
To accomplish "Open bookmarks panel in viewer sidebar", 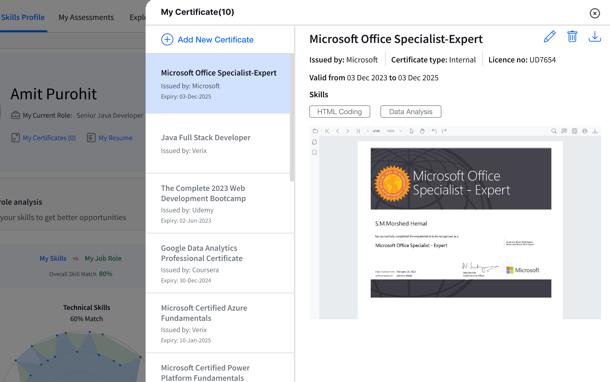I will click(x=314, y=152).
